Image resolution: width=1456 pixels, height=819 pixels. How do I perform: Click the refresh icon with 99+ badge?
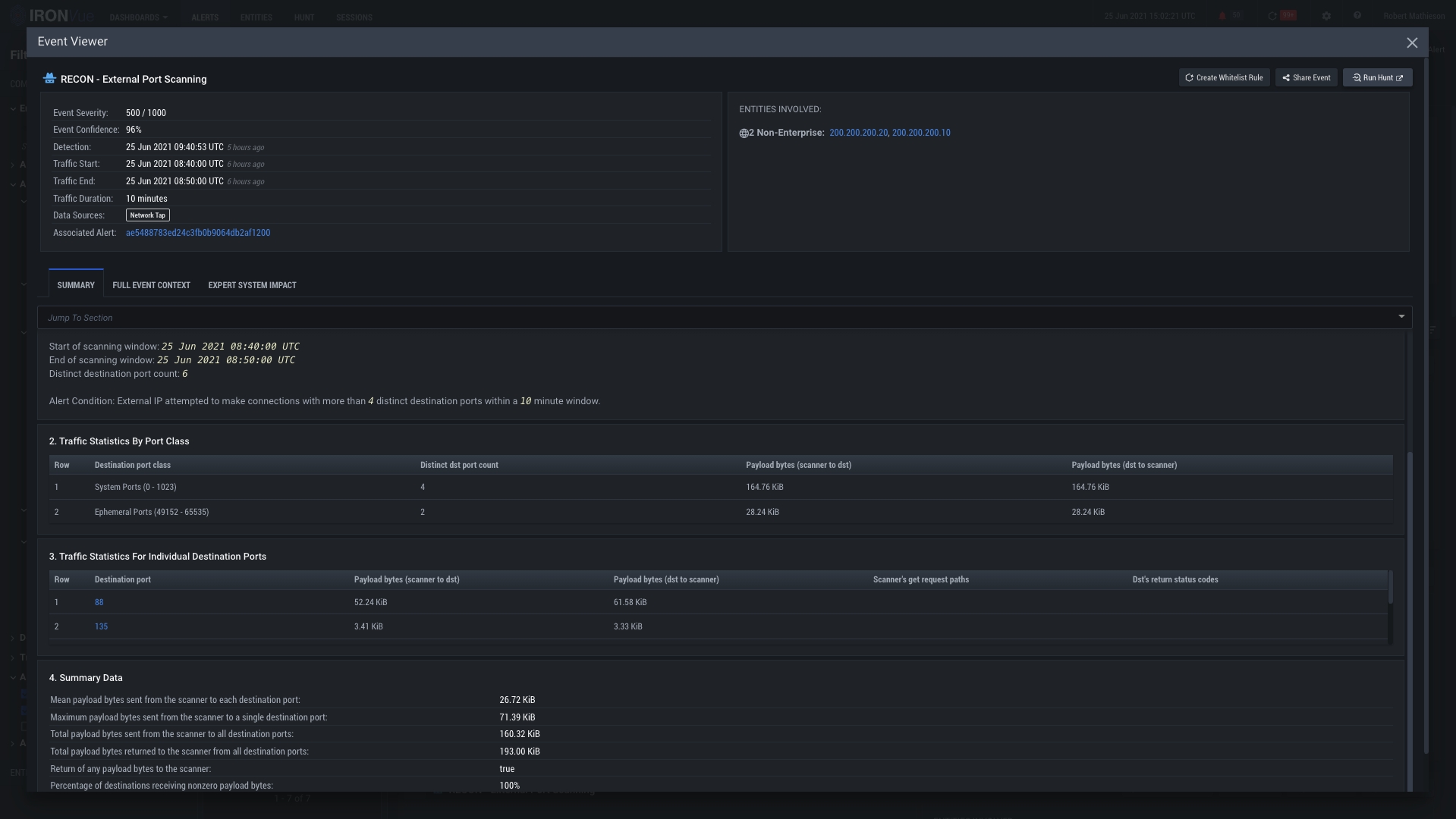click(1272, 16)
